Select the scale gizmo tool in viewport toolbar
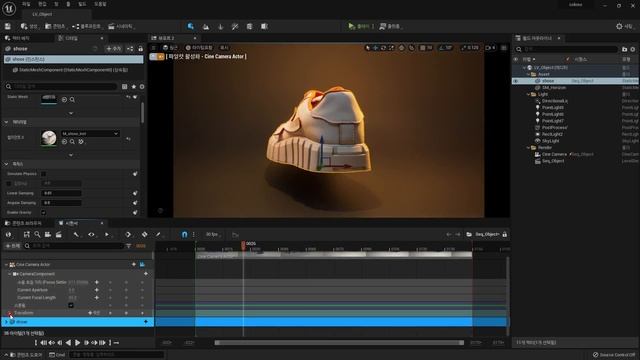 391,48
